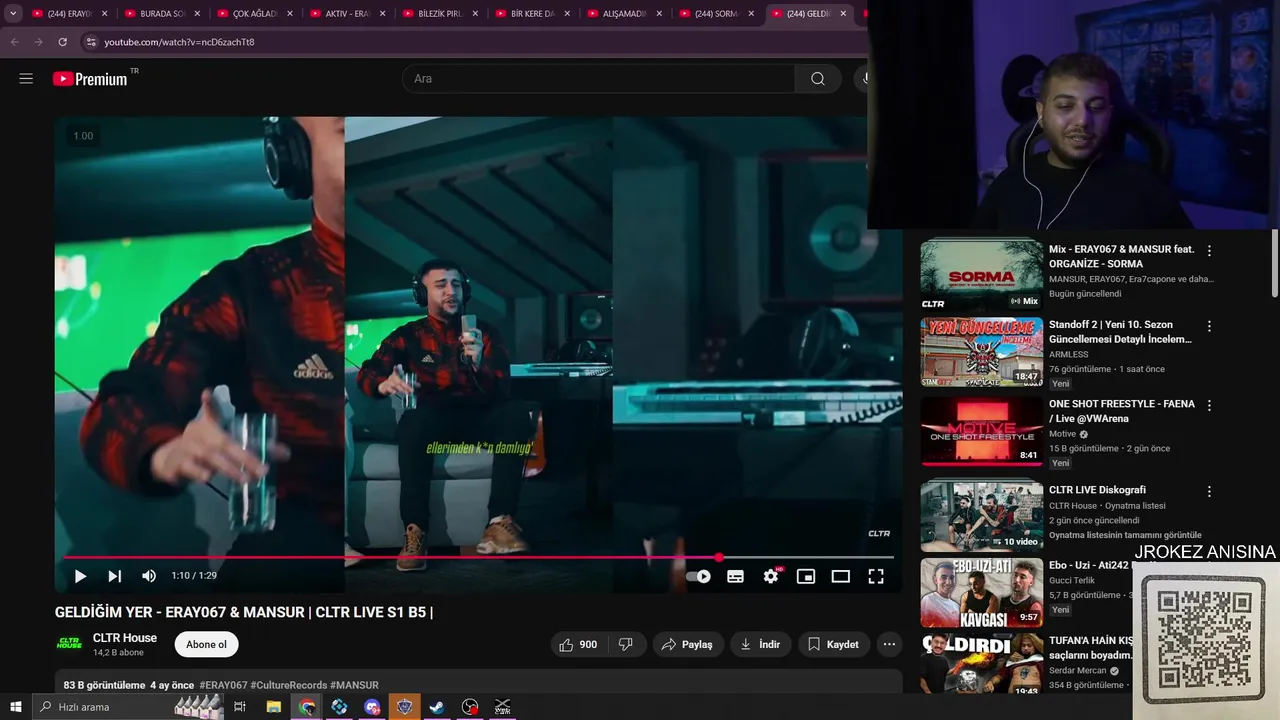Go back in browser
The height and width of the screenshot is (720, 1280).
click(x=14, y=42)
